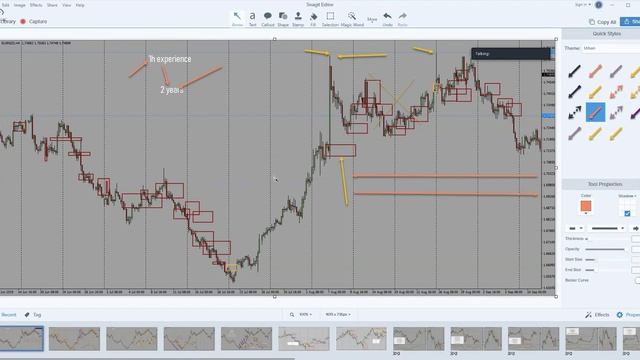
Task: Select the Shape tool
Action: [x=283, y=19]
